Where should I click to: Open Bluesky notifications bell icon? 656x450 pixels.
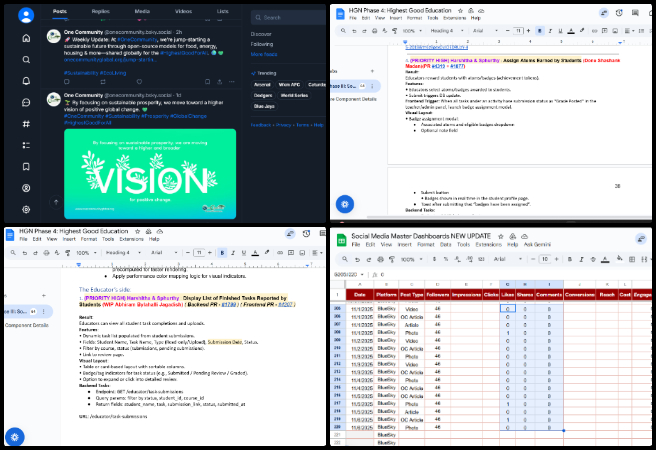pyautogui.click(x=26, y=81)
